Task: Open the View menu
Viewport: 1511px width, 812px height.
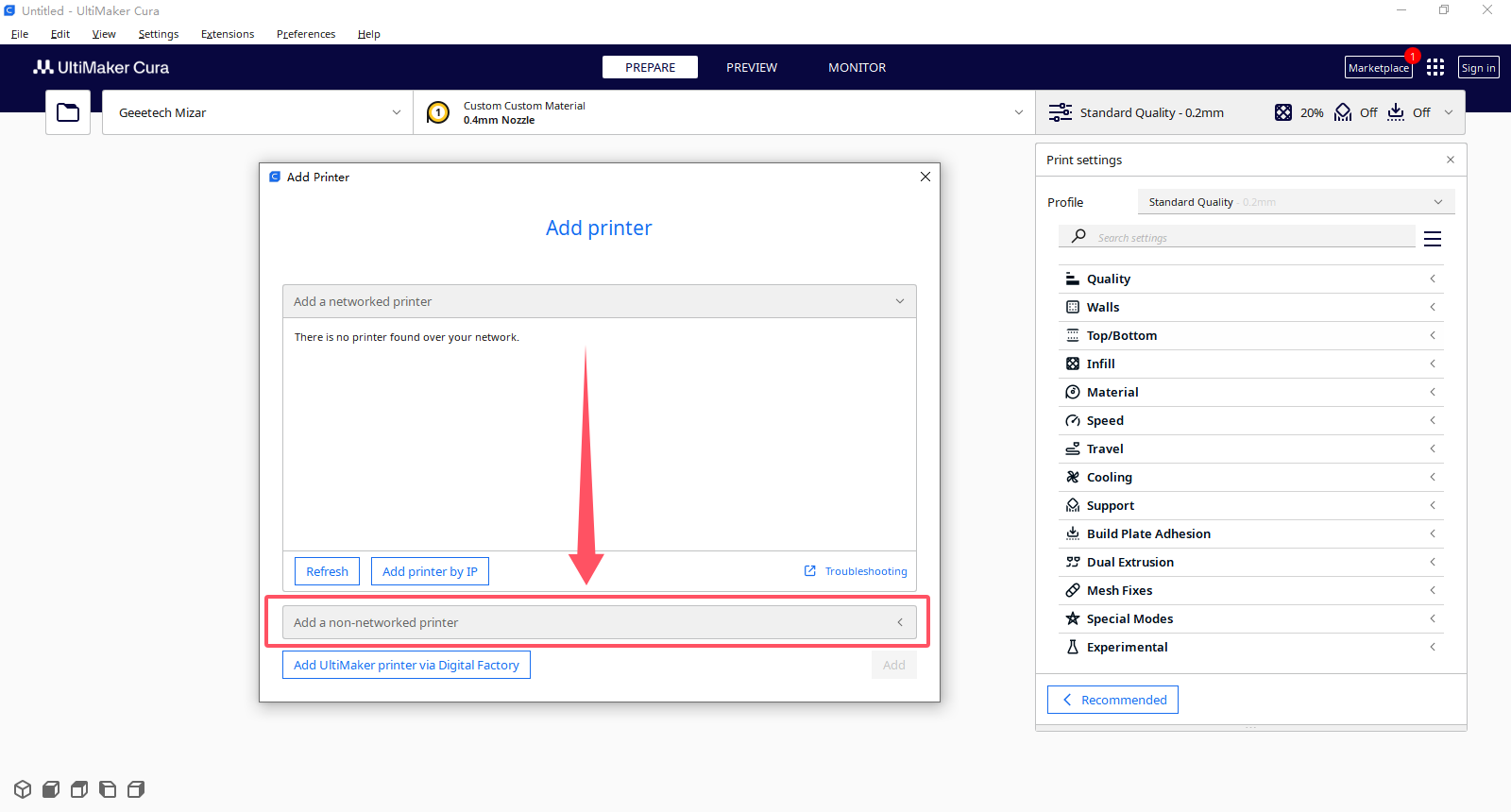Action: pyautogui.click(x=104, y=34)
